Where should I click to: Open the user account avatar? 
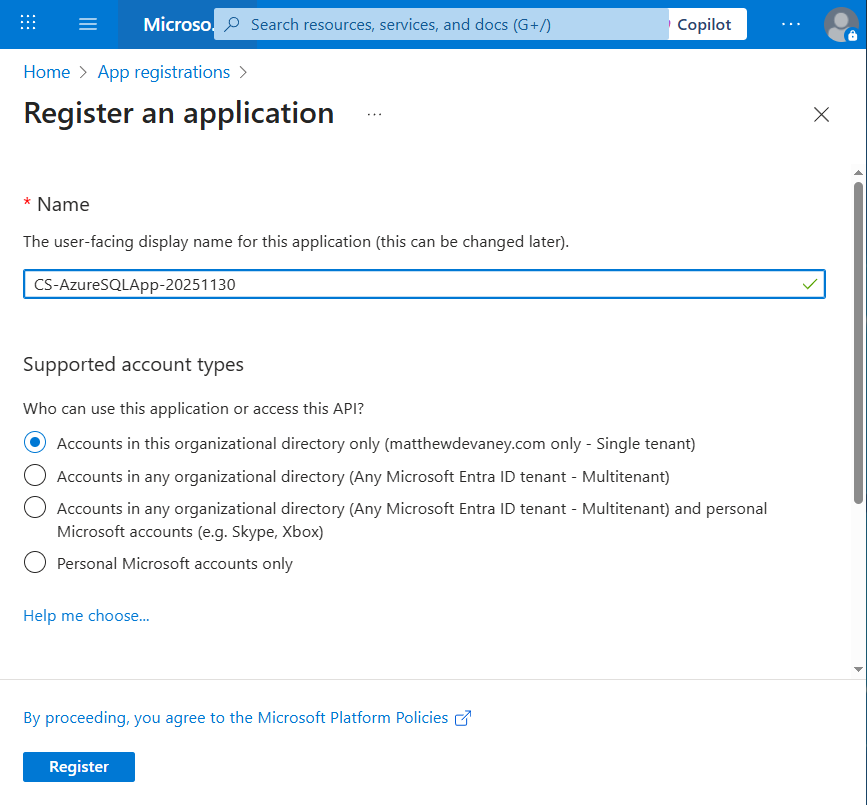pos(840,24)
